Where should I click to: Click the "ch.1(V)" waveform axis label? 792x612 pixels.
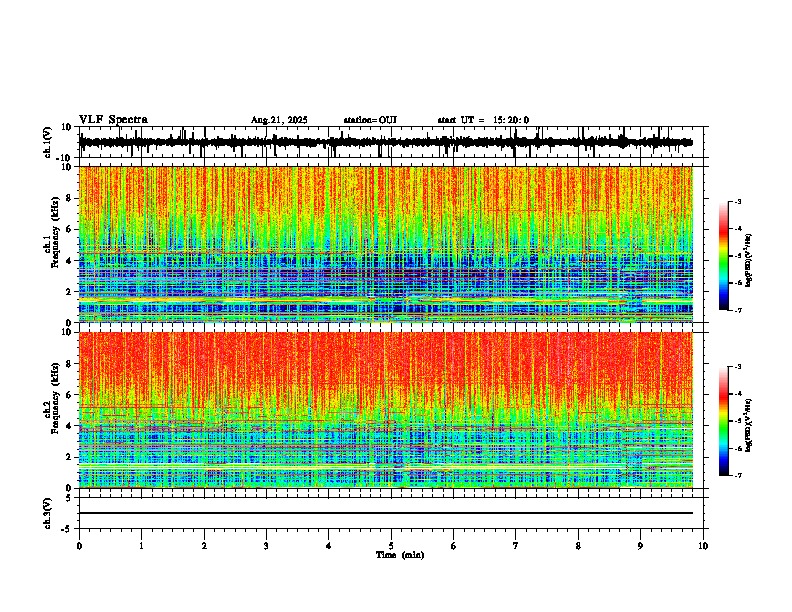[x=47, y=142]
